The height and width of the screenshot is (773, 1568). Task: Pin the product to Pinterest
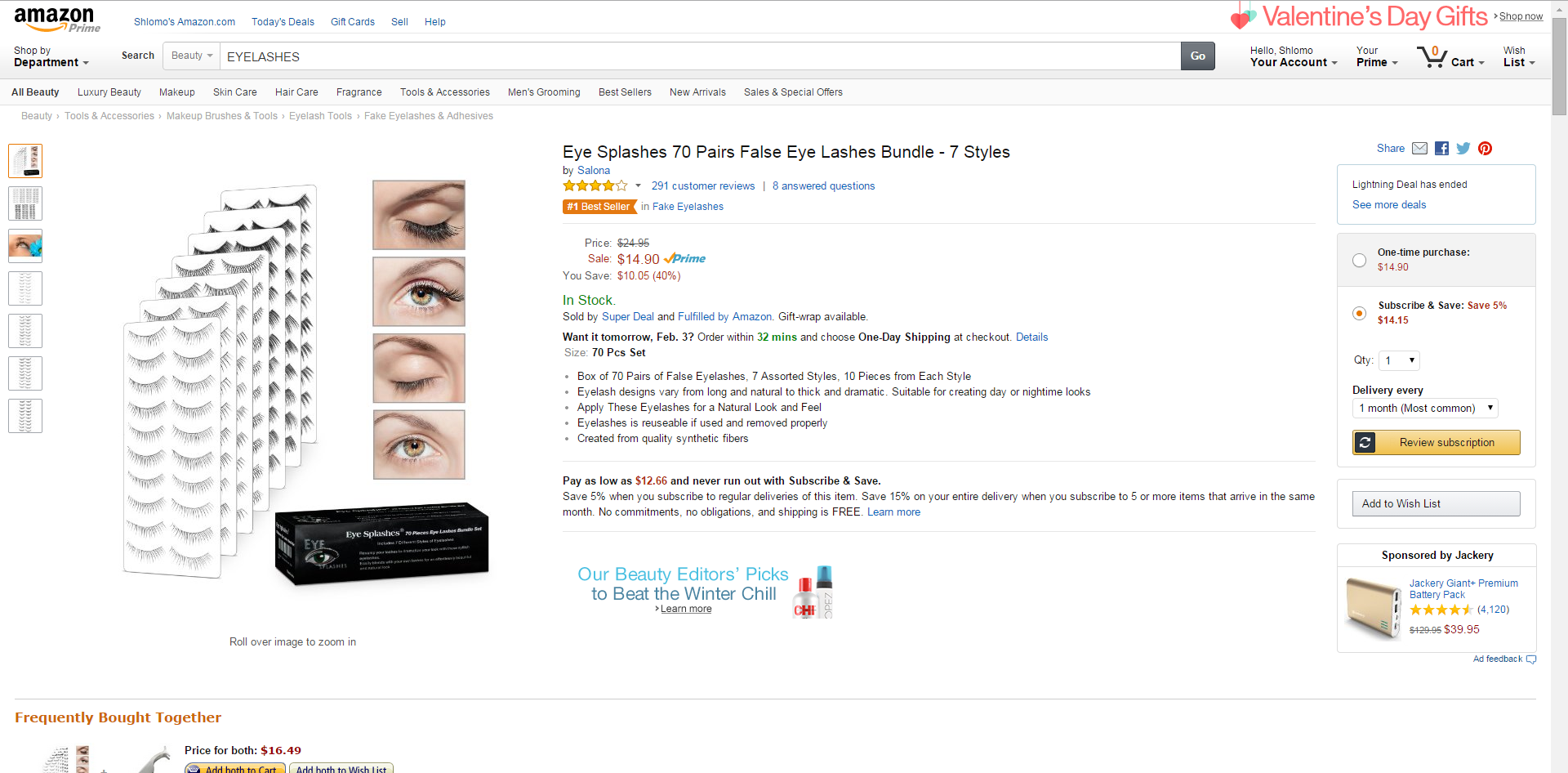1485,148
